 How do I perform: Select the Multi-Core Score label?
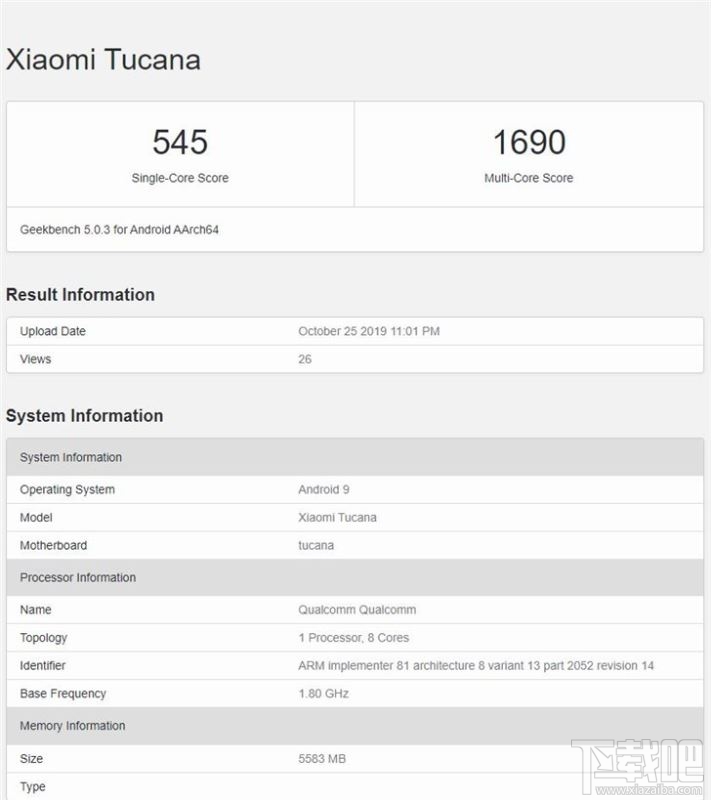[529, 178]
